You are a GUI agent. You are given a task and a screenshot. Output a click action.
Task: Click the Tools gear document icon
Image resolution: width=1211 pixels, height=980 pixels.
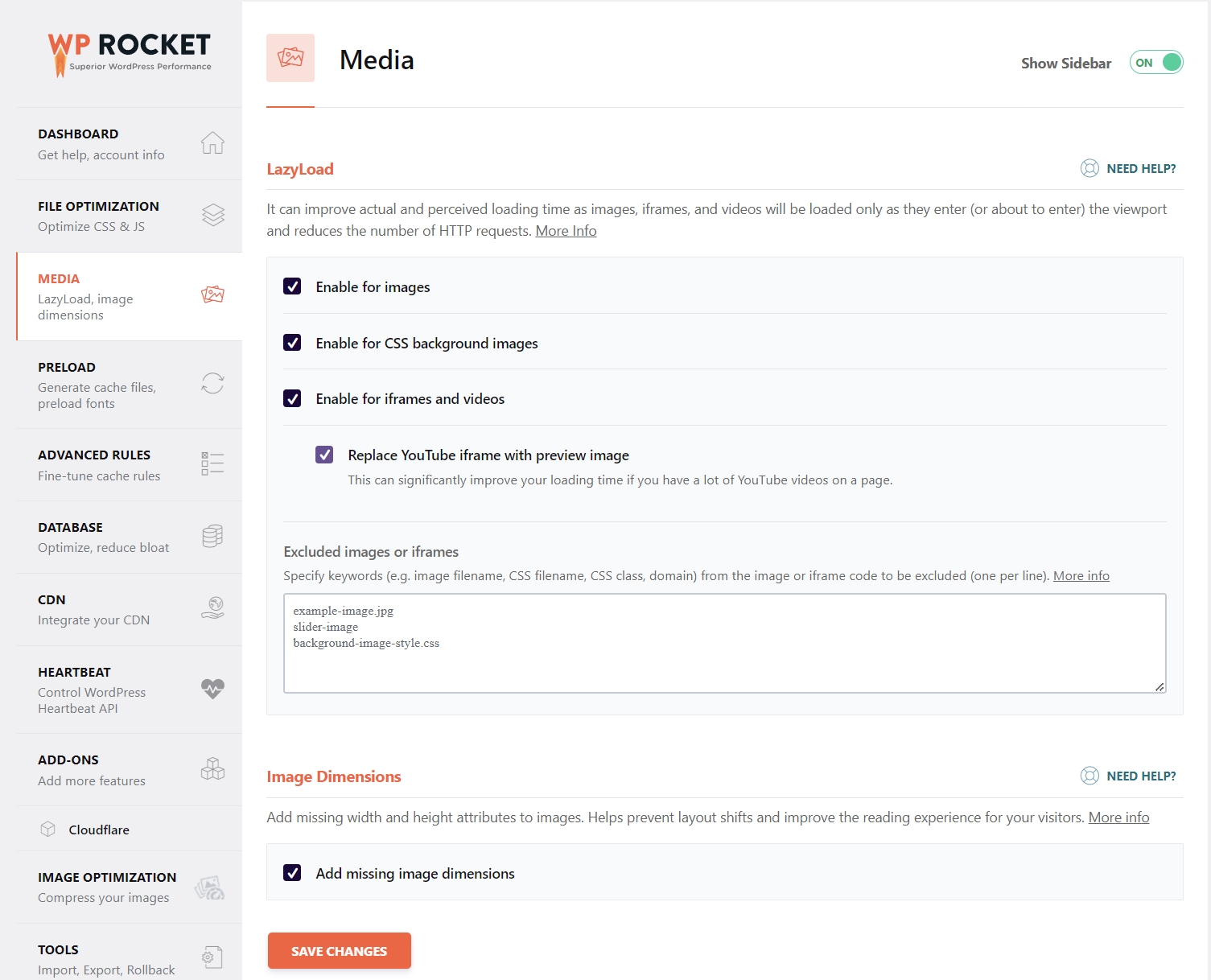click(212, 957)
